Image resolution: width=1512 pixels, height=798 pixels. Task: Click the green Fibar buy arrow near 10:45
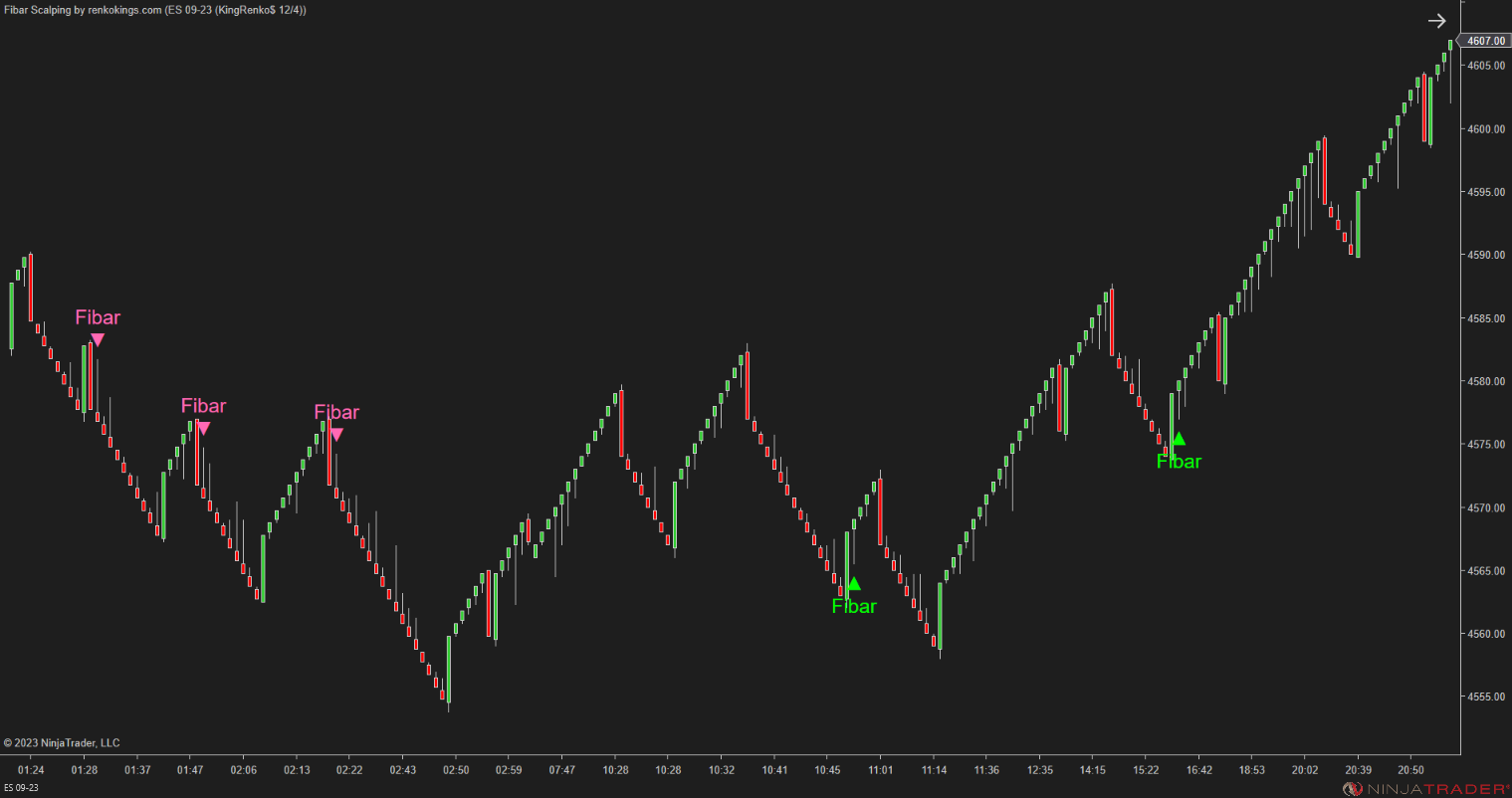[854, 584]
